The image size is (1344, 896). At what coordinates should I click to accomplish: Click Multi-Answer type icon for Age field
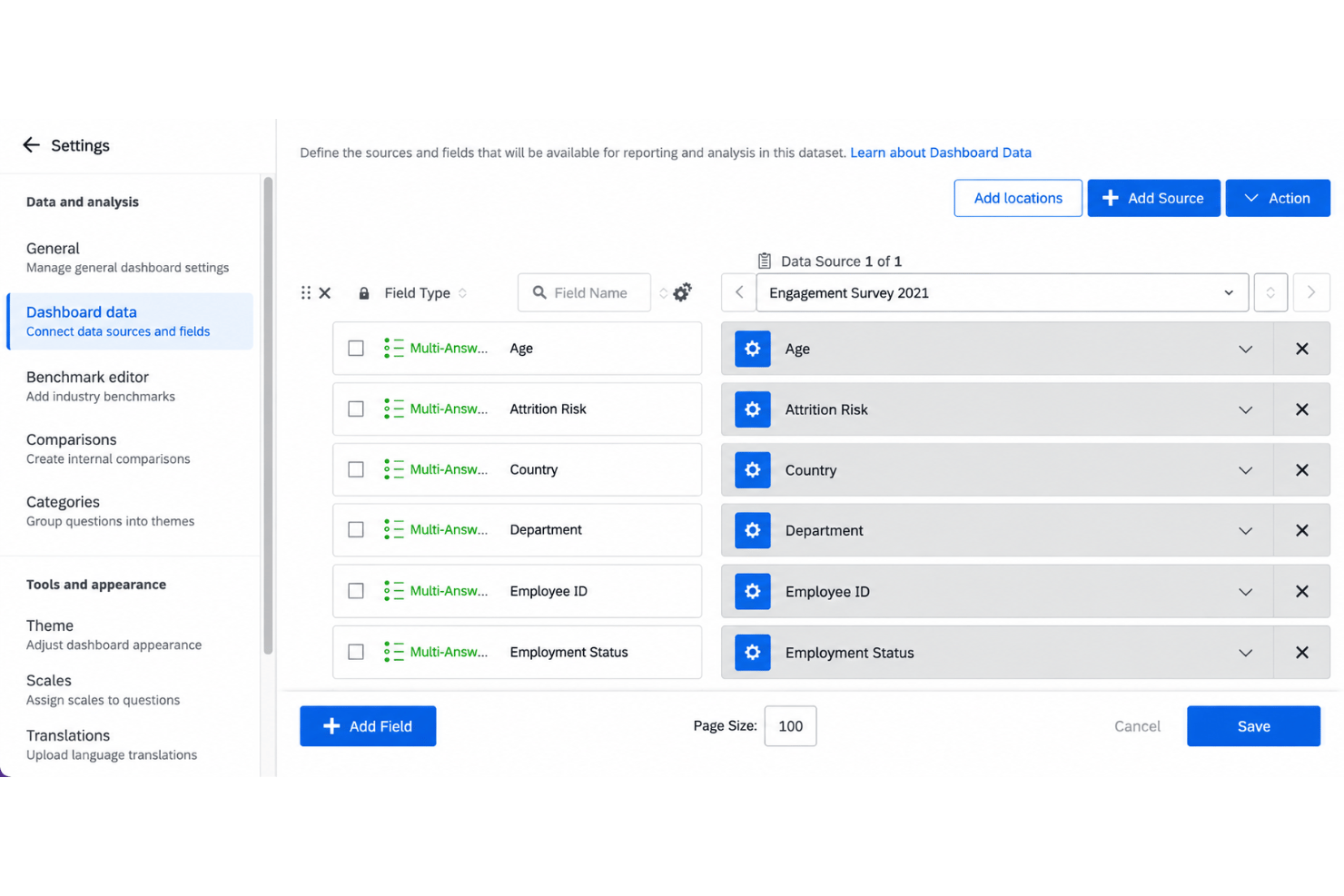point(393,348)
